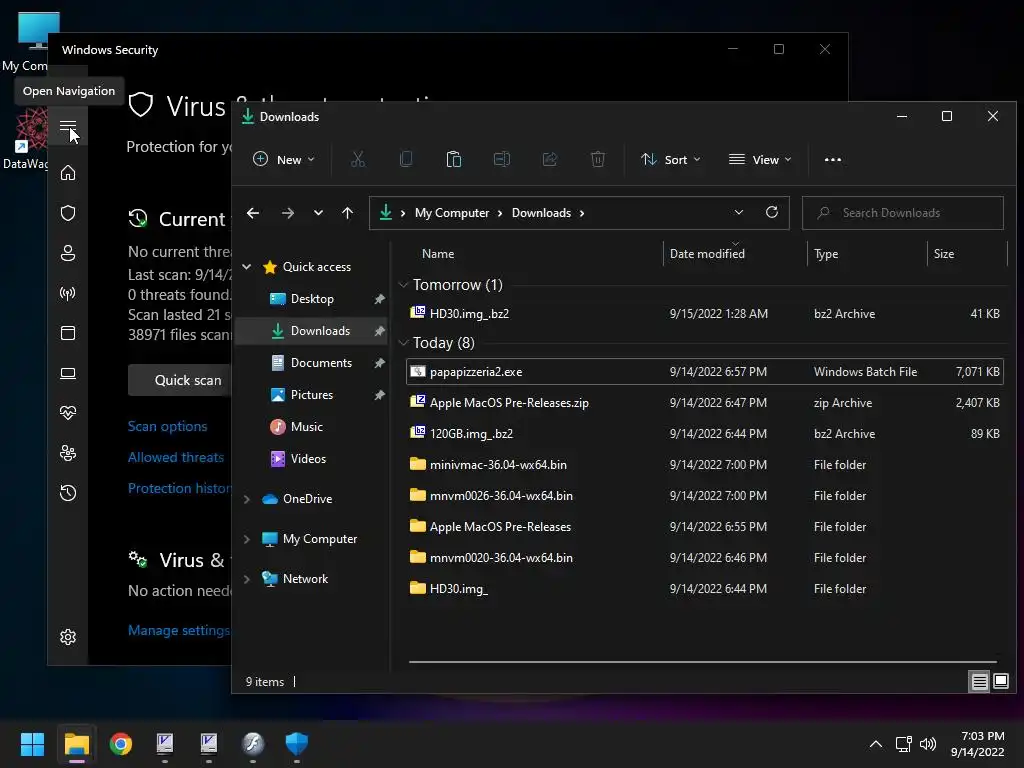Click the Paste clipboard icon in Explorer toolbar
1024x768 pixels.
pos(454,159)
